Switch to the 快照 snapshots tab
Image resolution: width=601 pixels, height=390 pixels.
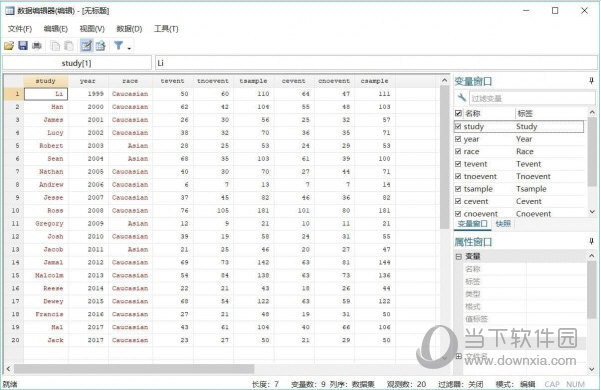click(x=503, y=224)
